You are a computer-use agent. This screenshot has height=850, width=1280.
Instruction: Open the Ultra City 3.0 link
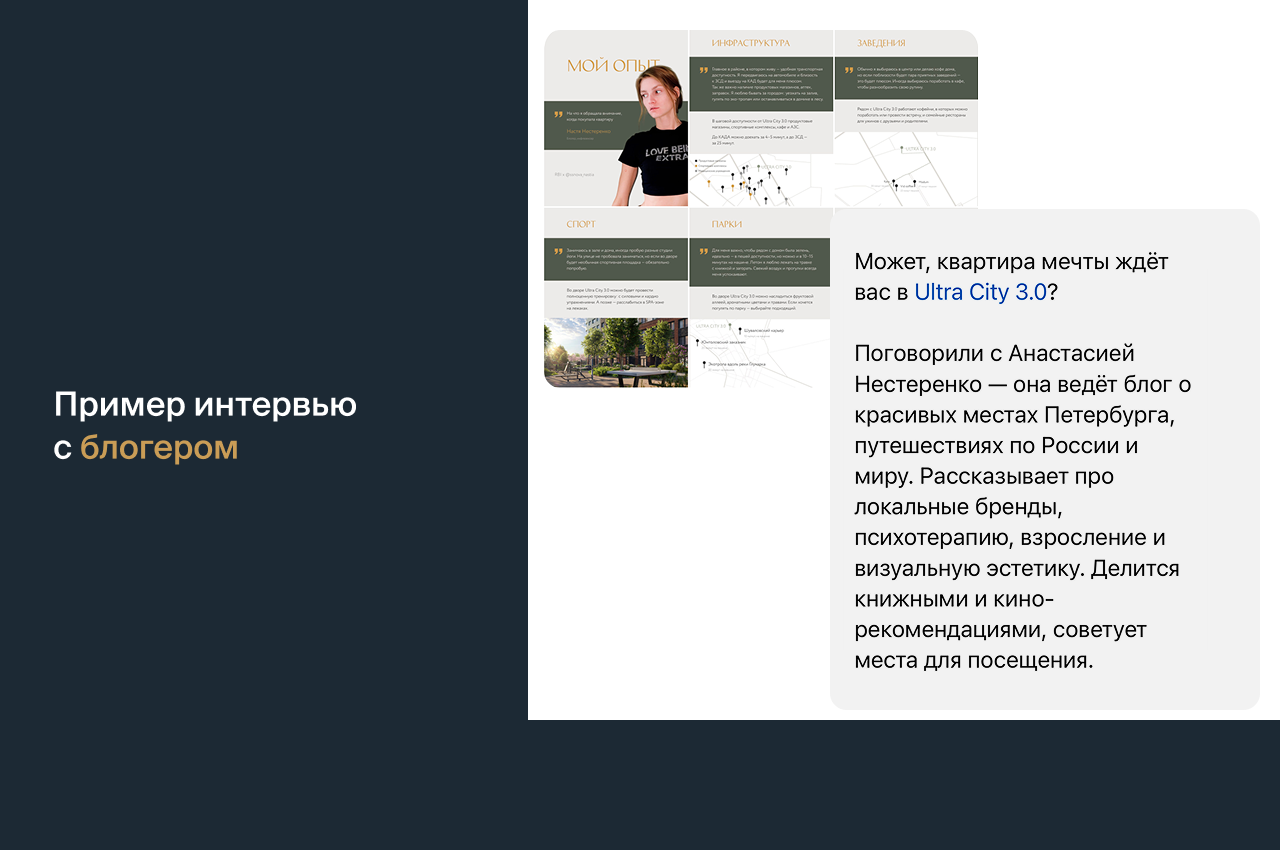click(x=979, y=292)
